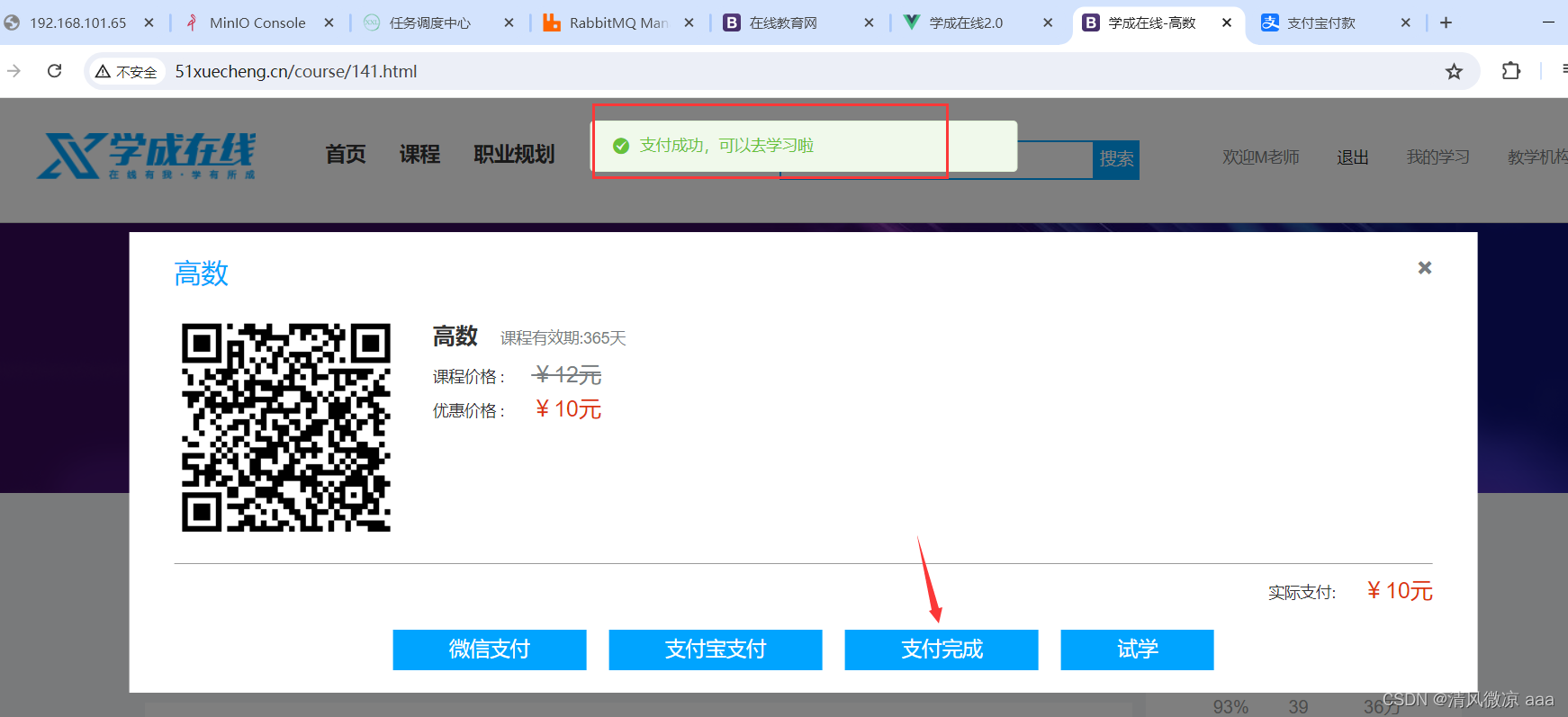Switch to the 192.168.101.65 browser tab
Screen dimensions: 1568x717
point(77,22)
